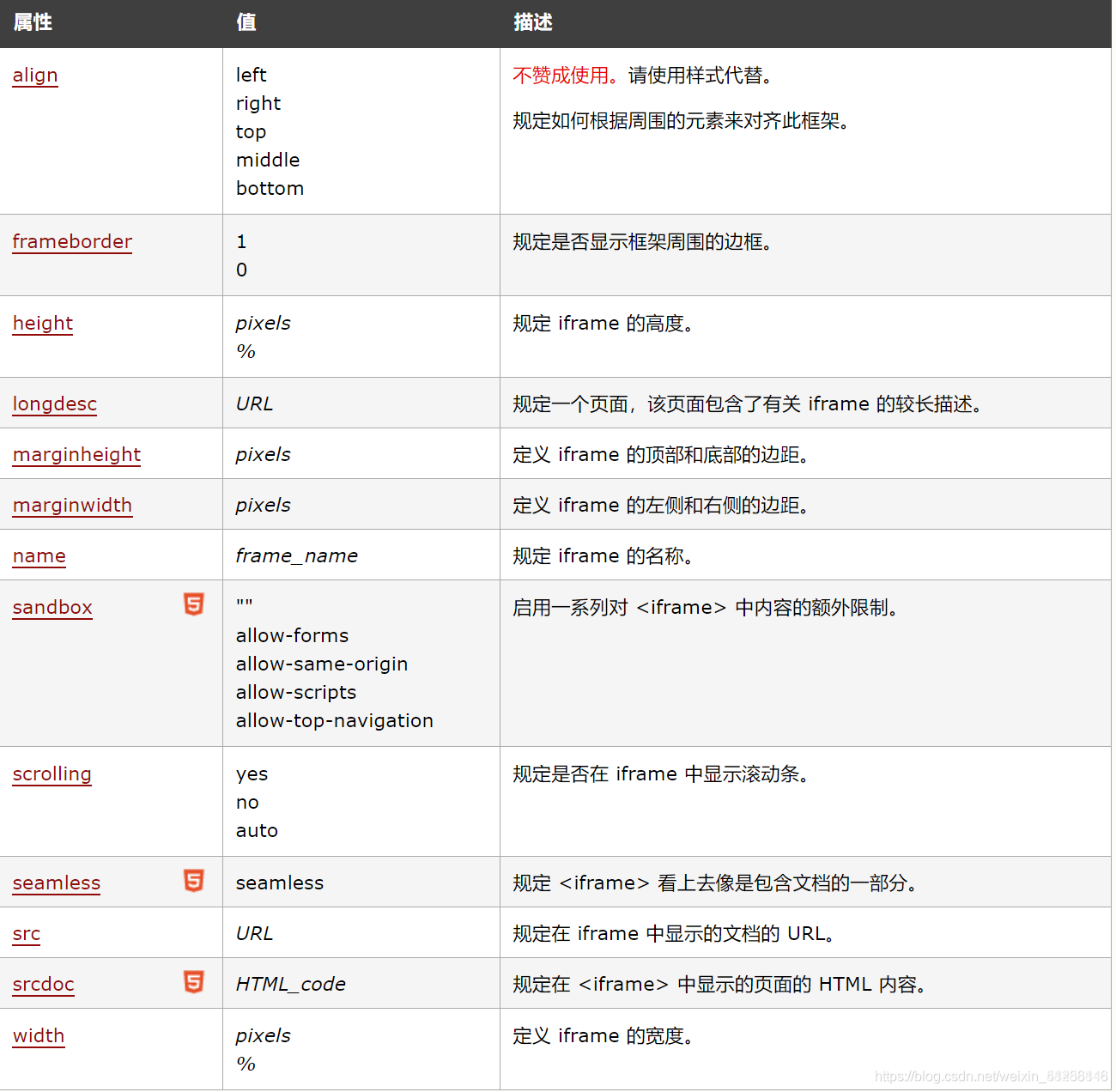1116x1092 pixels.
Task: Open the marginwidth attribute page
Action: point(72,506)
